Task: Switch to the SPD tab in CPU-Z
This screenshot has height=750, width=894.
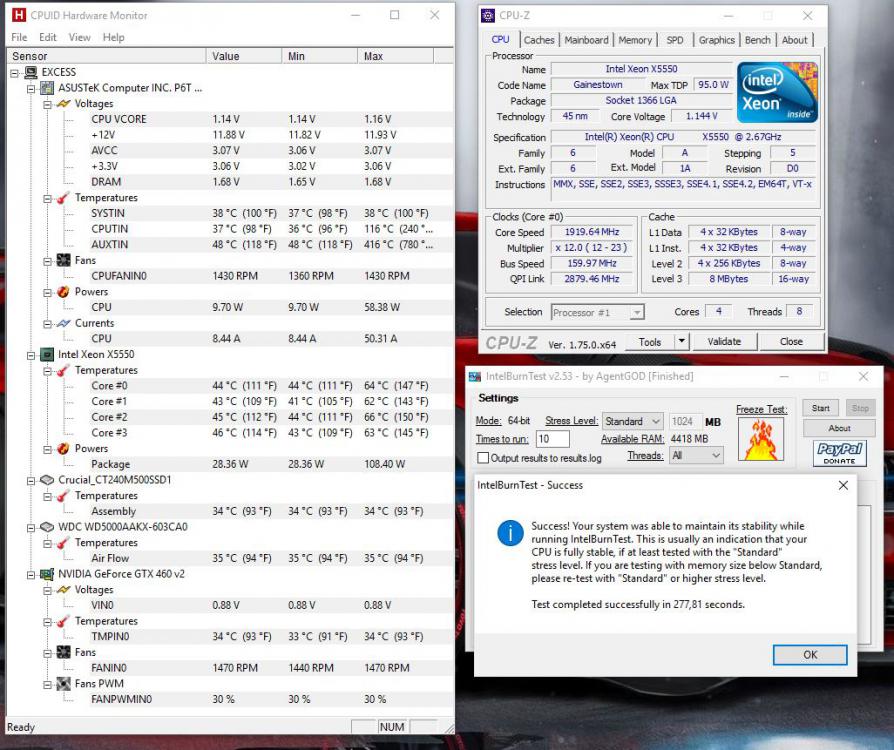Action: click(x=676, y=40)
